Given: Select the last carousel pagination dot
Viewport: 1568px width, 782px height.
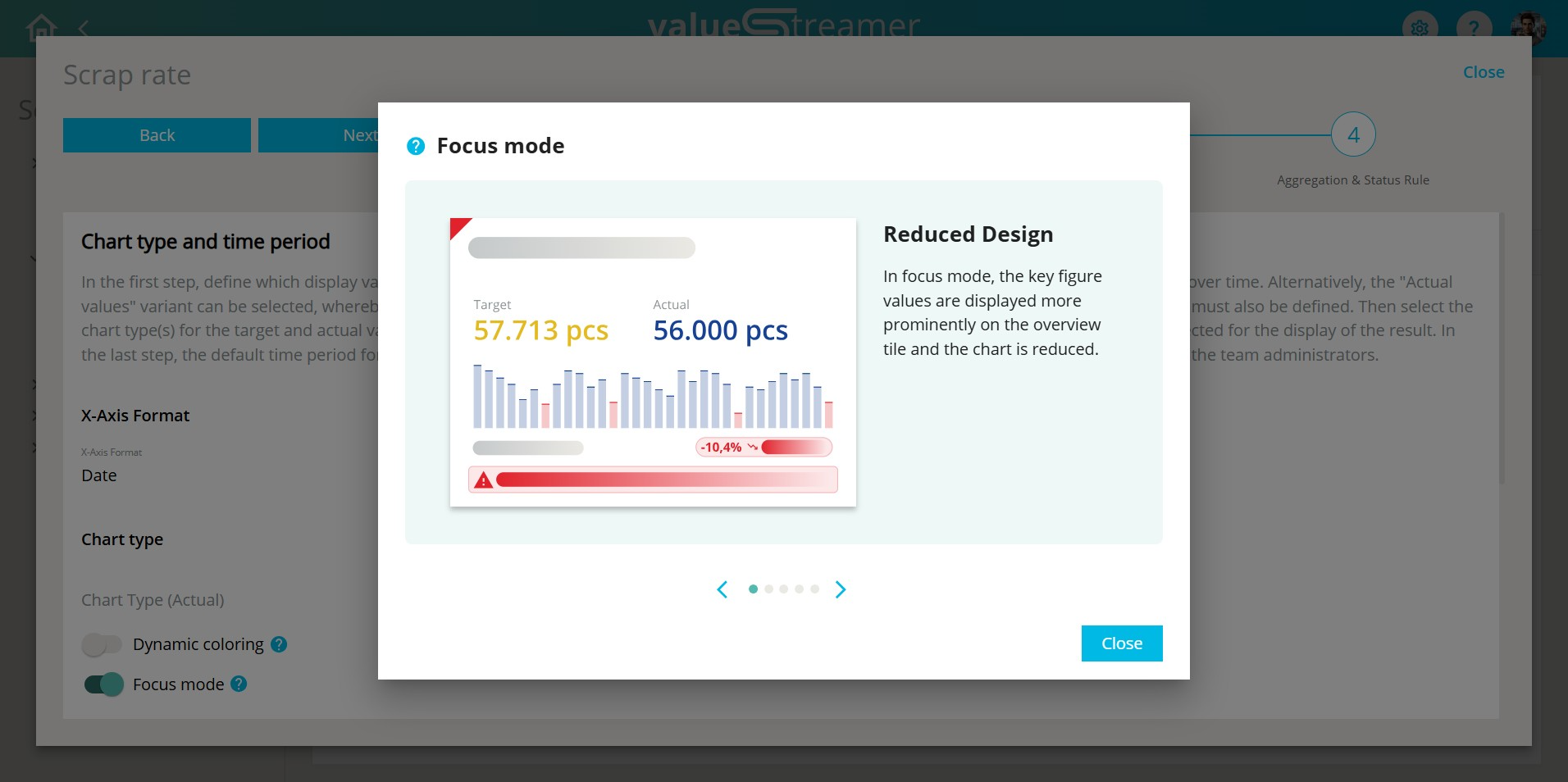Looking at the screenshot, I should [x=814, y=589].
